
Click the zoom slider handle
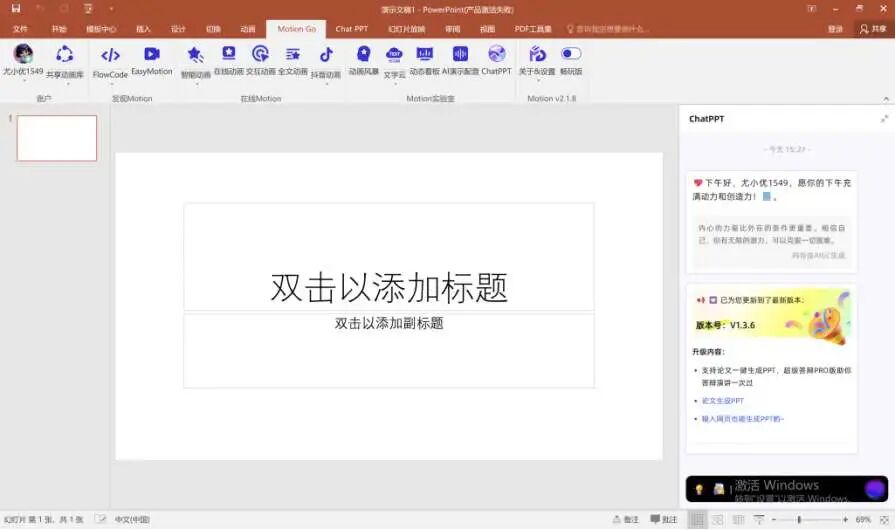(x=799, y=519)
